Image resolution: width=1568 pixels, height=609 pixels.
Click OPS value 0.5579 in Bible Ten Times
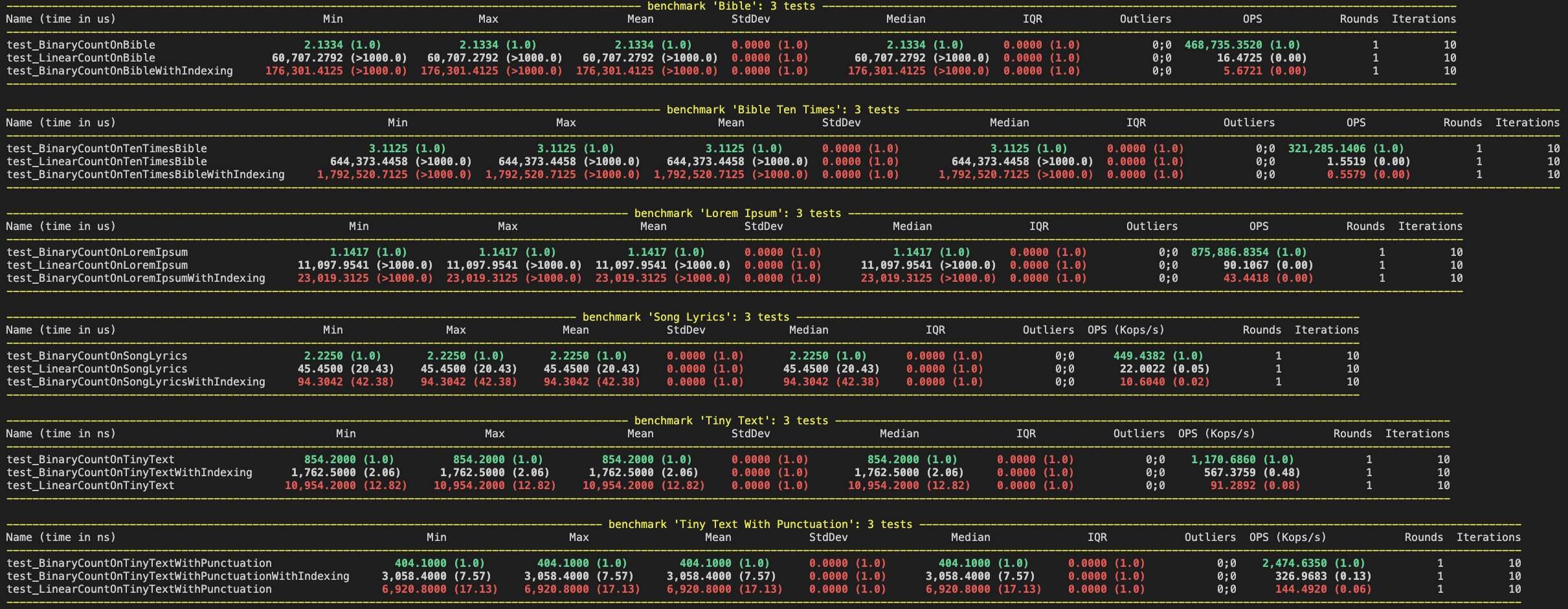tap(1347, 175)
